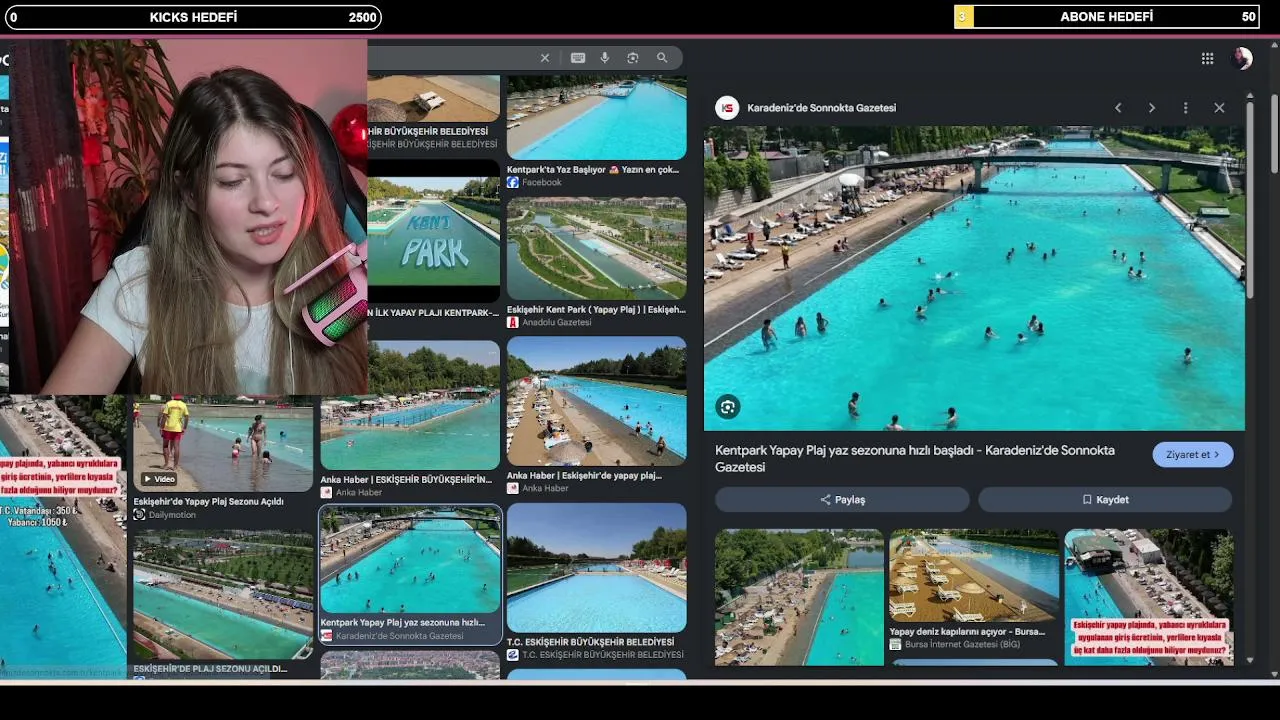Open the Google apps grid
Viewport: 1280px width, 720px height.
(1207, 59)
